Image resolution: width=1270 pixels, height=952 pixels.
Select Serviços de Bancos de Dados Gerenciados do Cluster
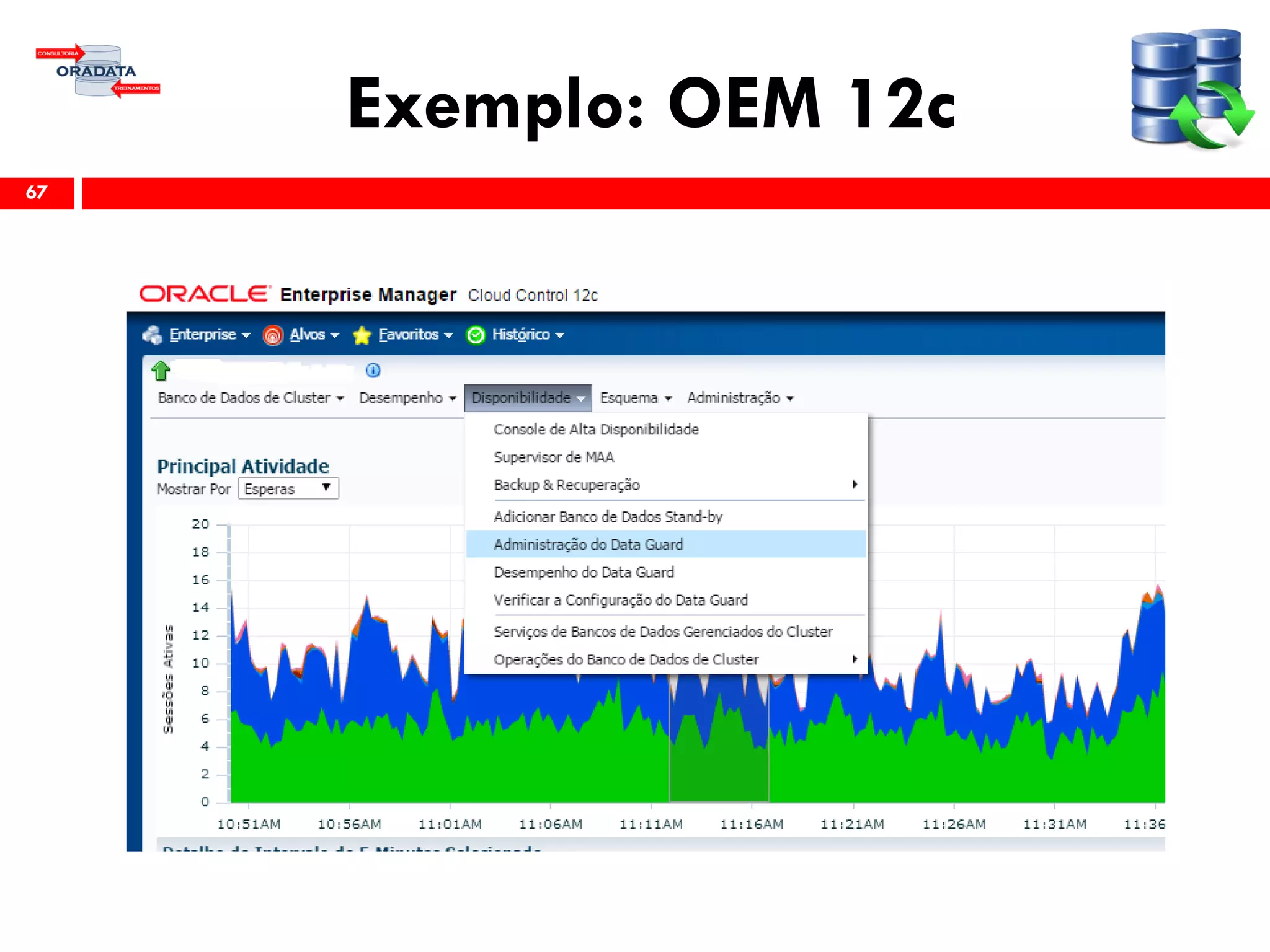pyautogui.click(x=665, y=632)
